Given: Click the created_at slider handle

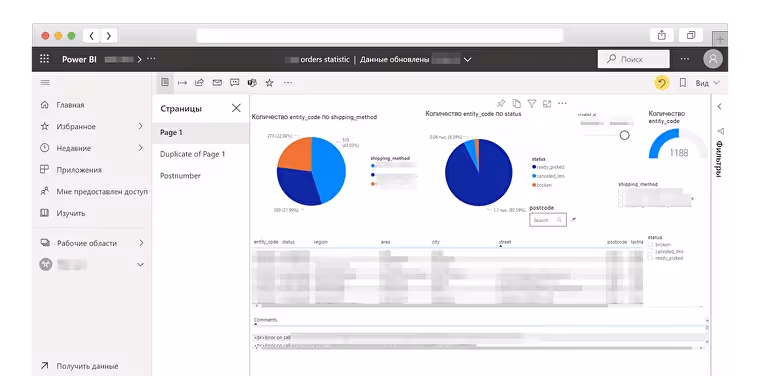Looking at the screenshot, I should [x=625, y=135].
